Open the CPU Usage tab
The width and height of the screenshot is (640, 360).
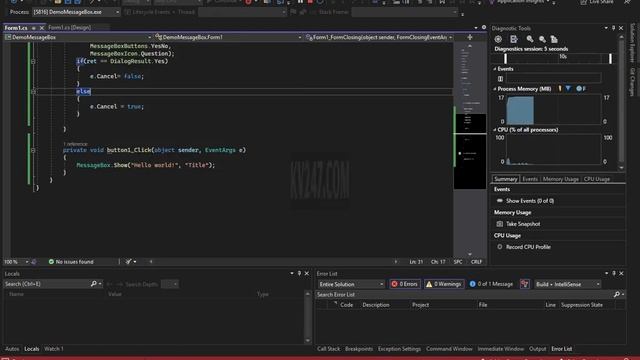[596, 179]
